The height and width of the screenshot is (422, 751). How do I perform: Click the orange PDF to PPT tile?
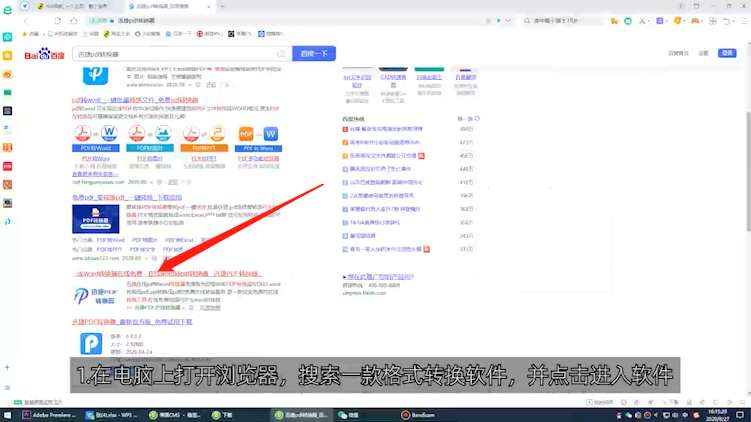204,139
